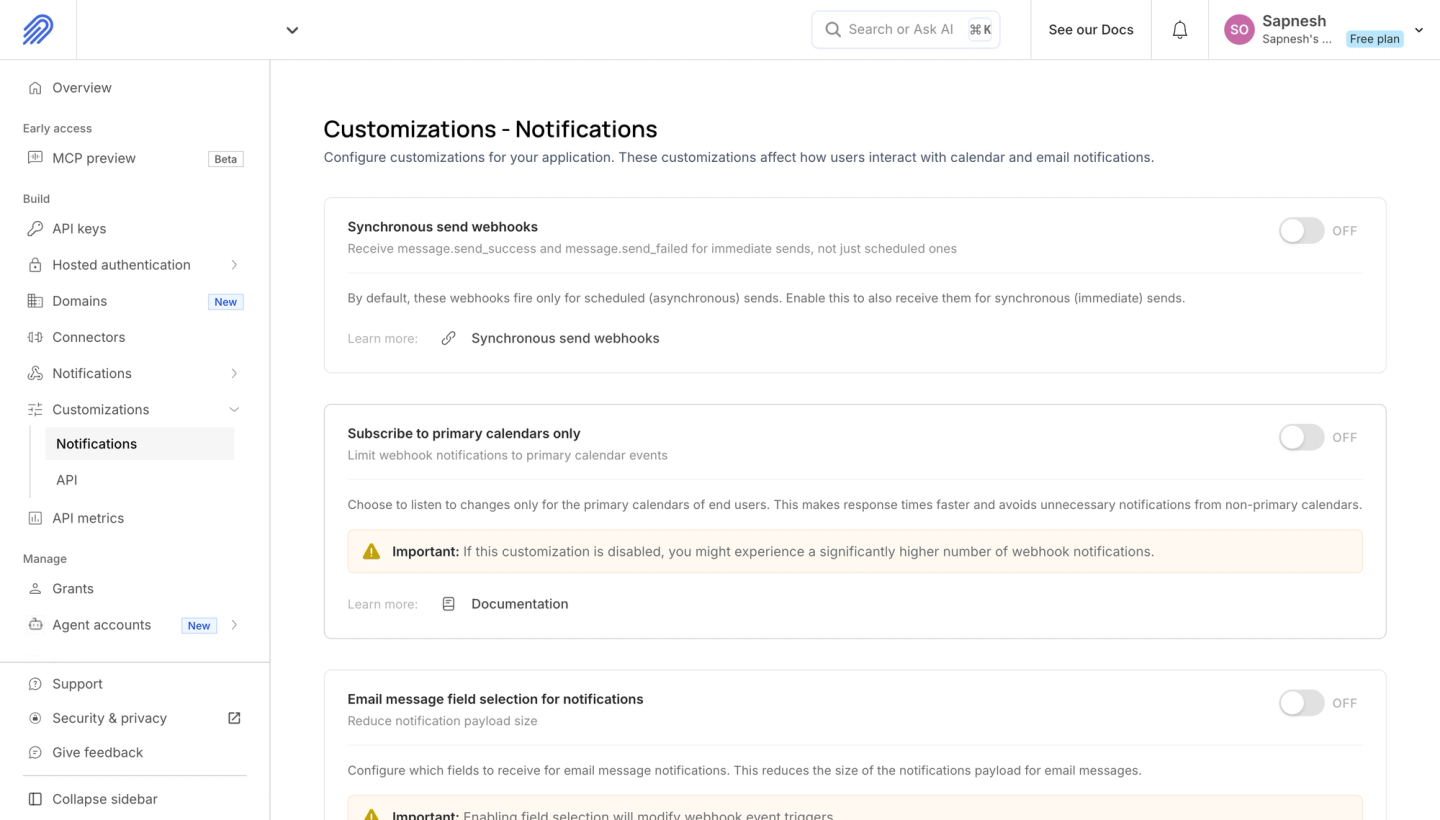Image resolution: width=1440 pixels, height=820 pixels.
Task: Open the application selector dropdown chevron
Action: [x=292, y=30]
